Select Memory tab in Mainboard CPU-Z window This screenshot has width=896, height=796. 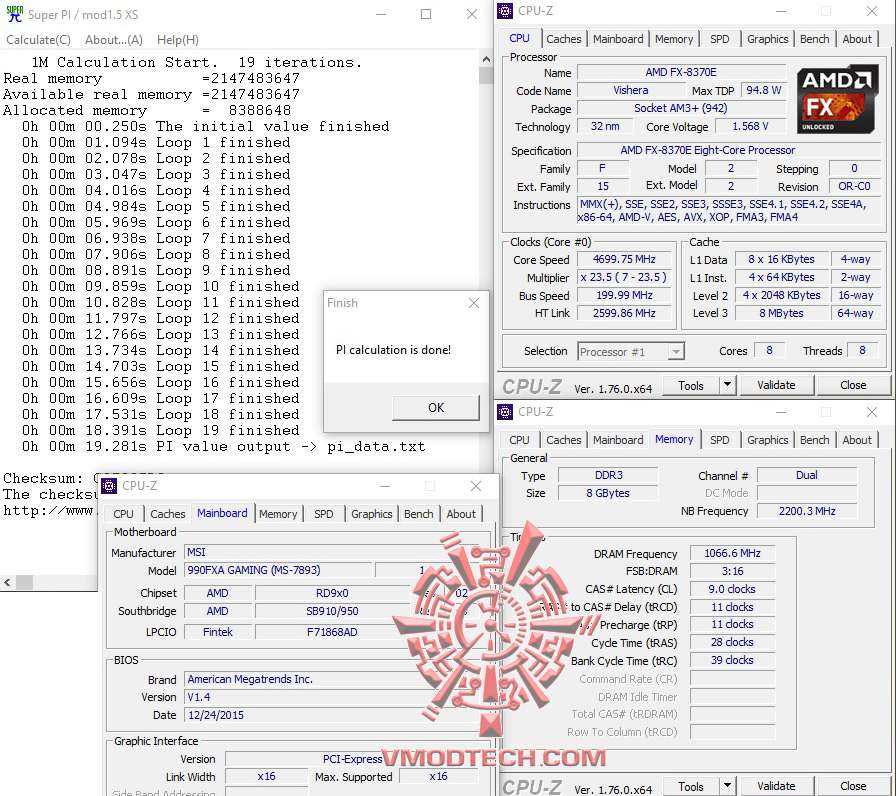click(278, 514)
